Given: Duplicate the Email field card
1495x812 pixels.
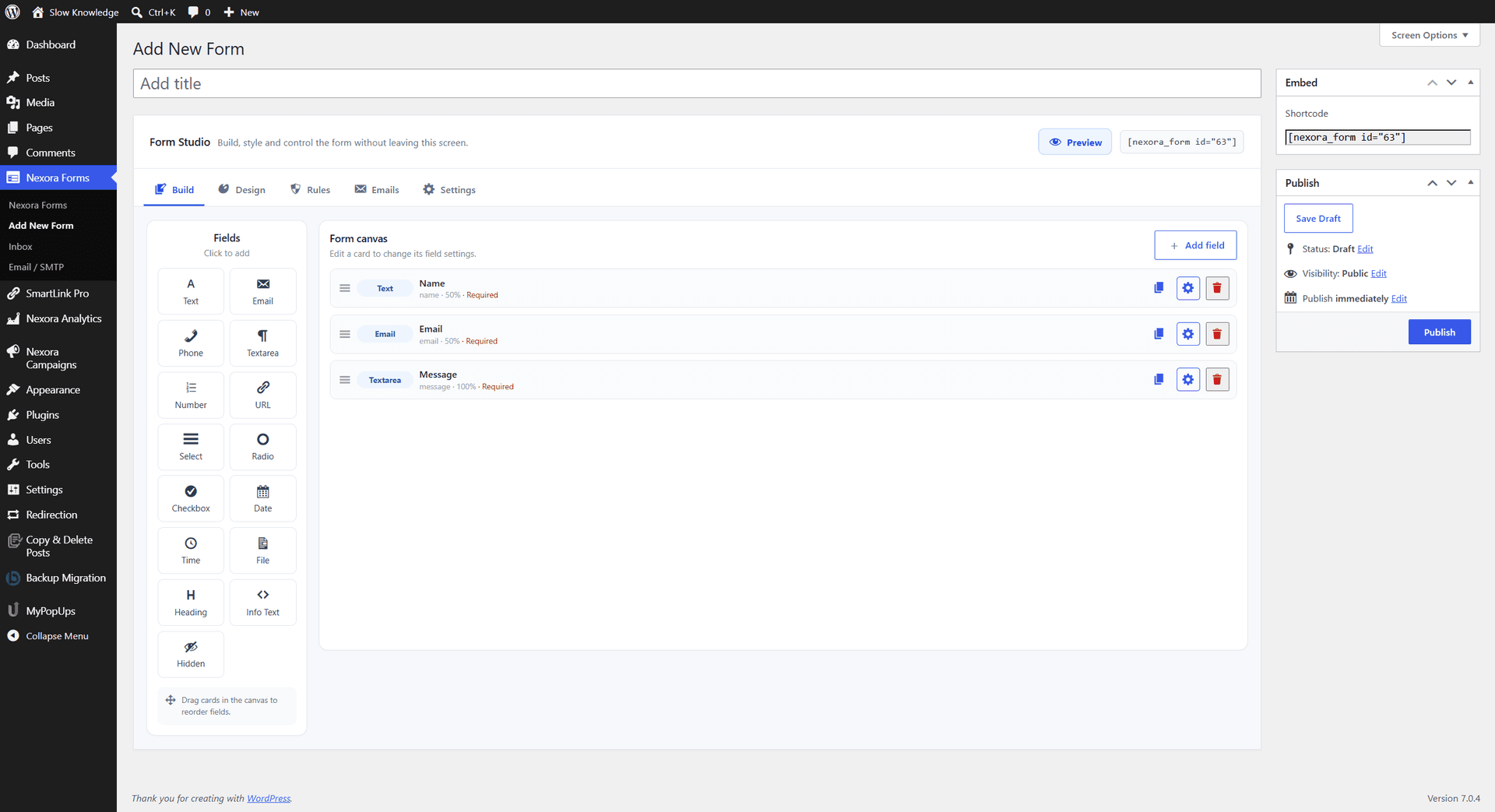Looking at the screenshot, I should click(x=1159, y=334).
